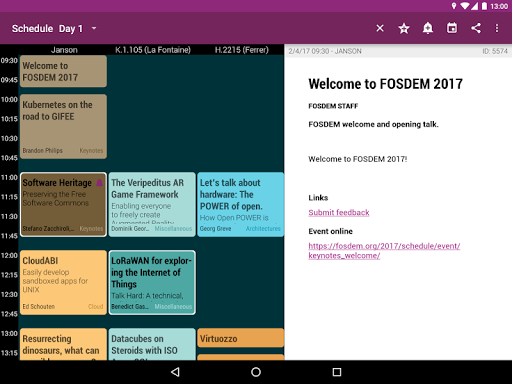Image resolution: width=512 pixels, height=384 pixels.
Task: Toggle the favorite star icon
Action: point(404,28)
